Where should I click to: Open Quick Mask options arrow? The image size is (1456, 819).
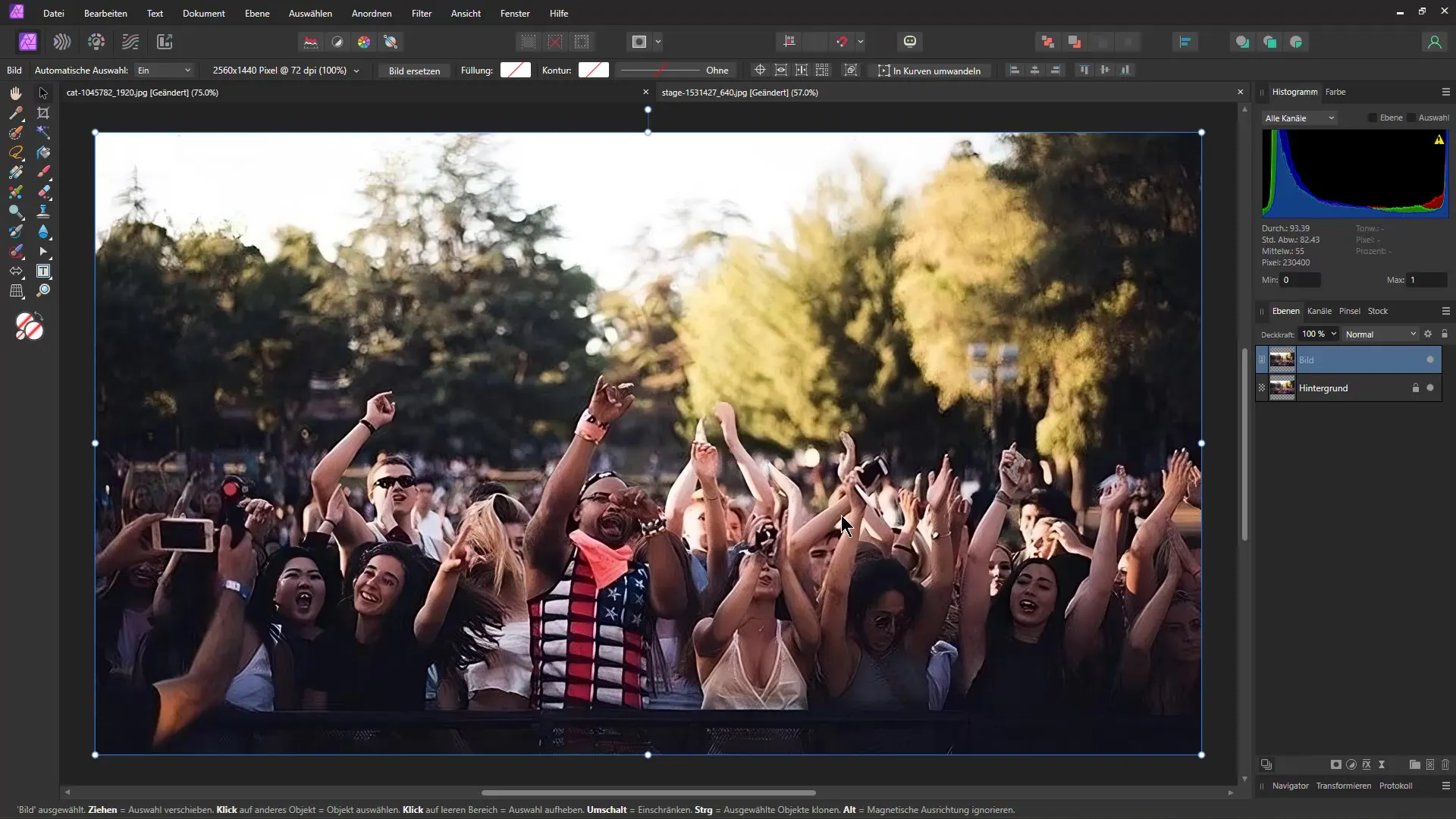[x=658, y=42]
